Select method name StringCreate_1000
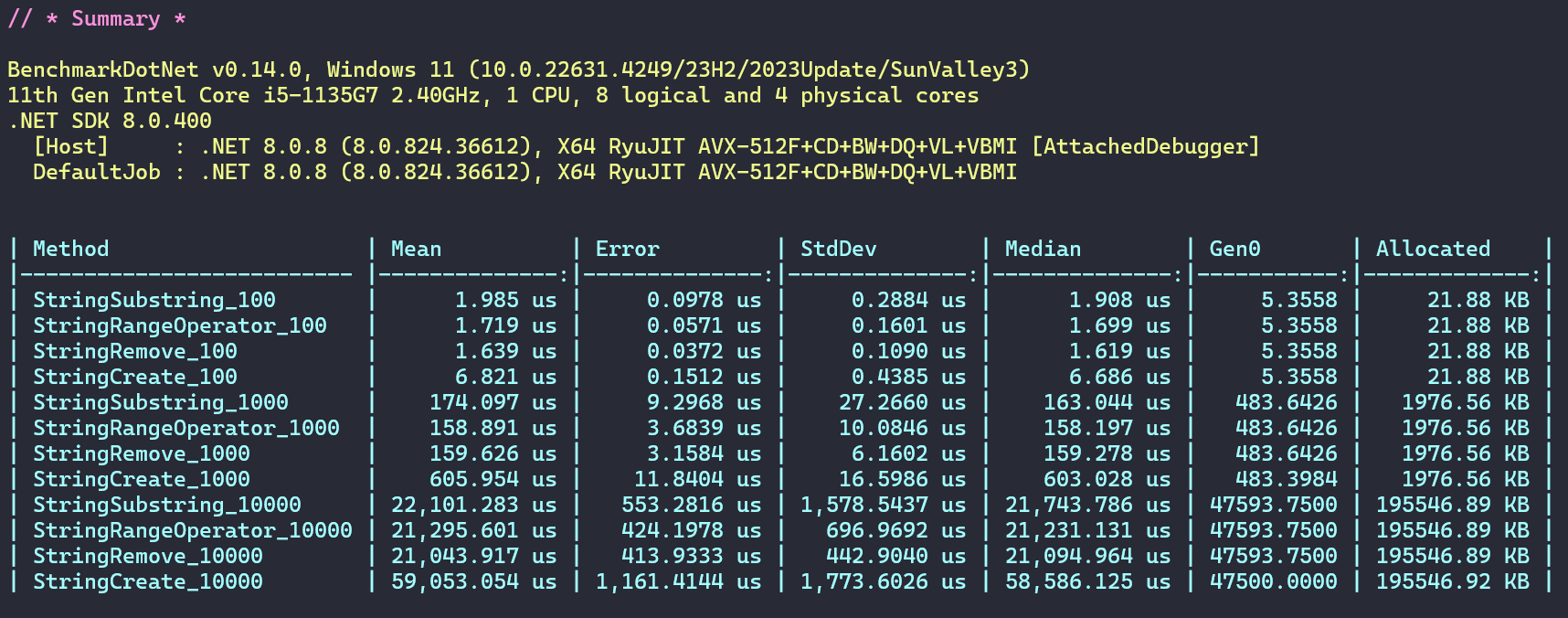Screen dimensions: 1568x618 pos(142,479)
